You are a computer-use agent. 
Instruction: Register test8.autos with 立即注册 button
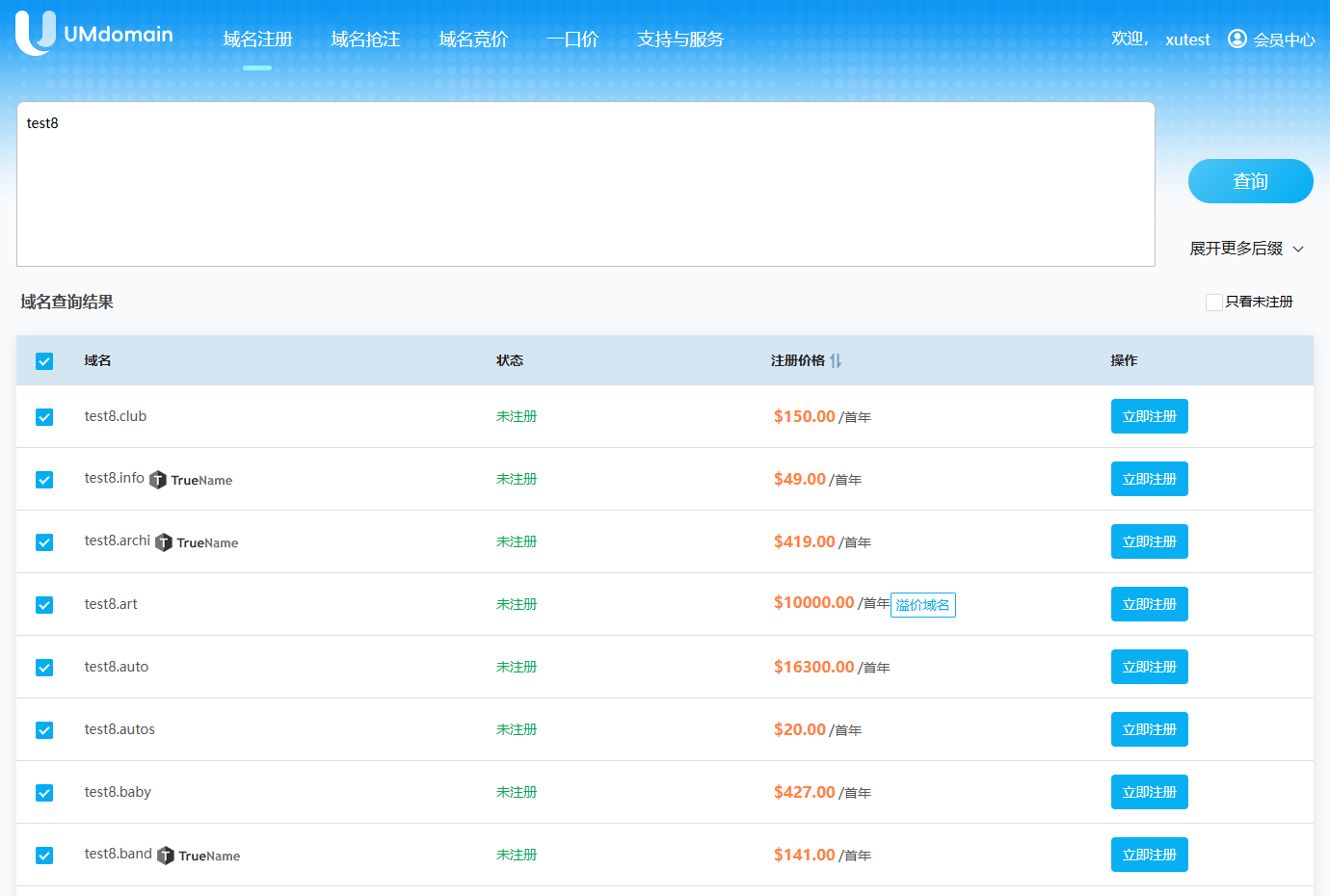point(1149,729)
